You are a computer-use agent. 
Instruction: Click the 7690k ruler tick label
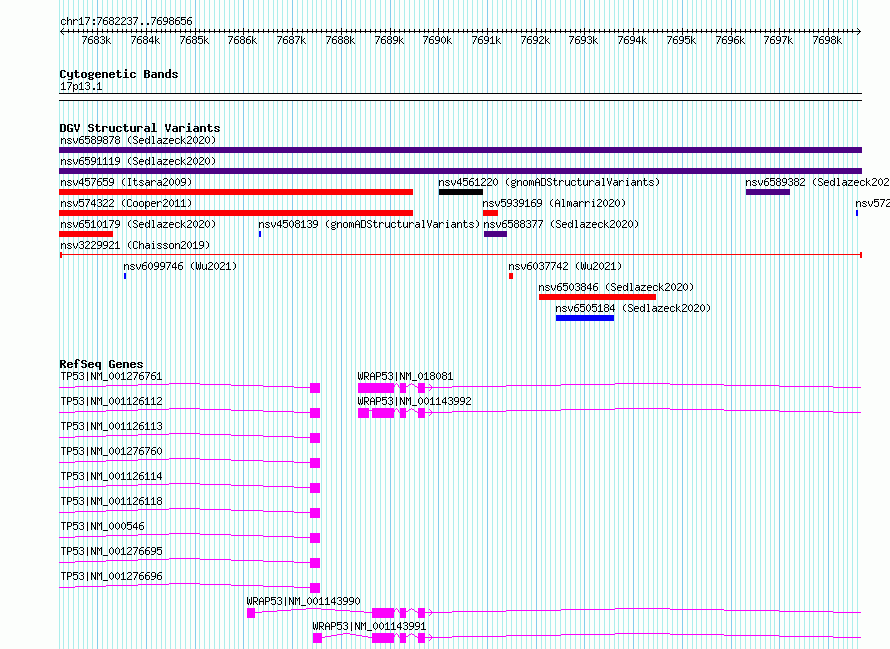point(437,40)
